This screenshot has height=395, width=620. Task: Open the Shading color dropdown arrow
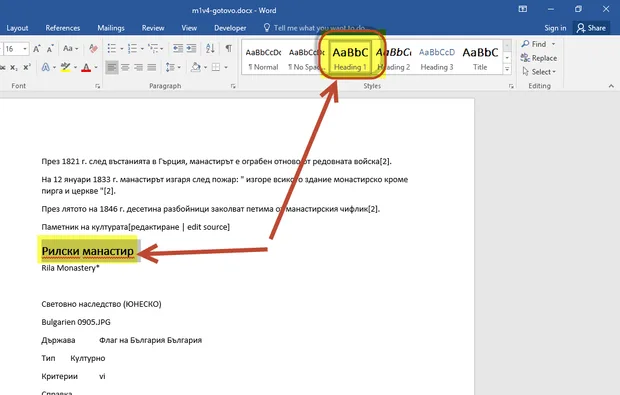[205, 68]
